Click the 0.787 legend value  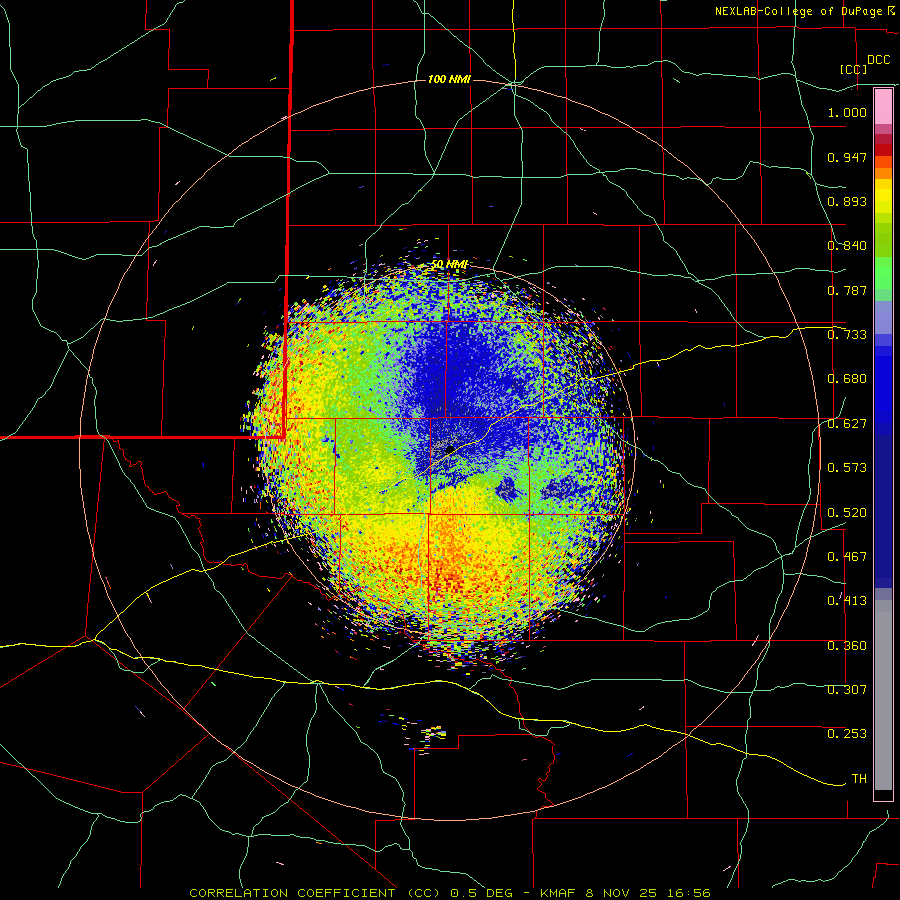click(847, 290)
